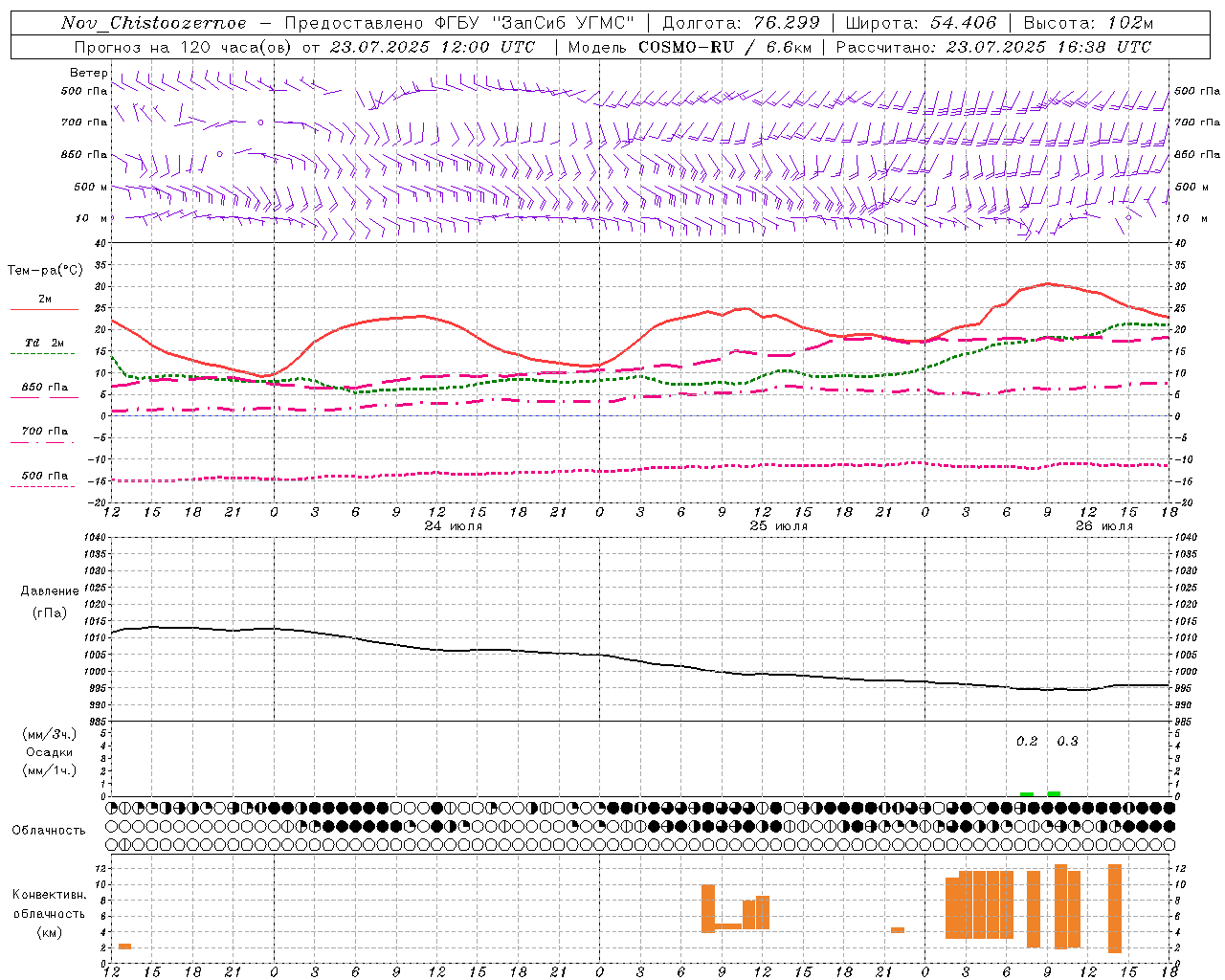Click the 'Высота: 102м' header field

point(1088,23)
